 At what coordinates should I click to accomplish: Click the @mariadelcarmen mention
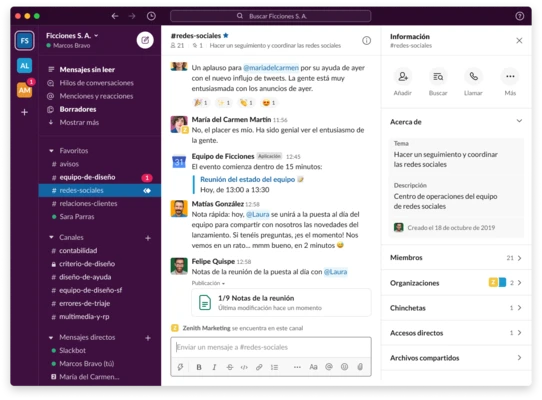(271, 68)
